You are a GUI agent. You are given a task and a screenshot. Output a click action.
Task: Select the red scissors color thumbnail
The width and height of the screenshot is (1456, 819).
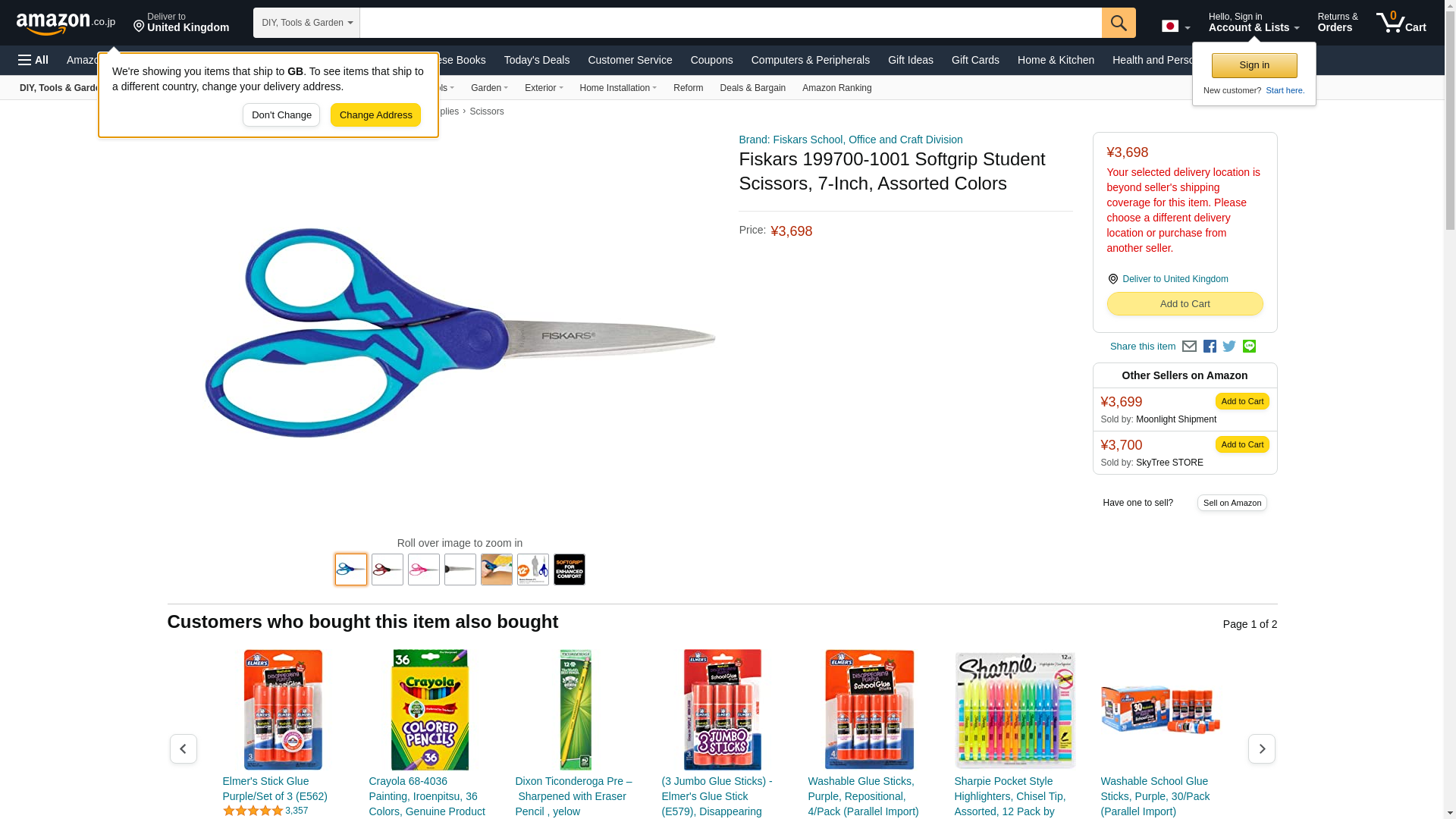coord(388,570)
